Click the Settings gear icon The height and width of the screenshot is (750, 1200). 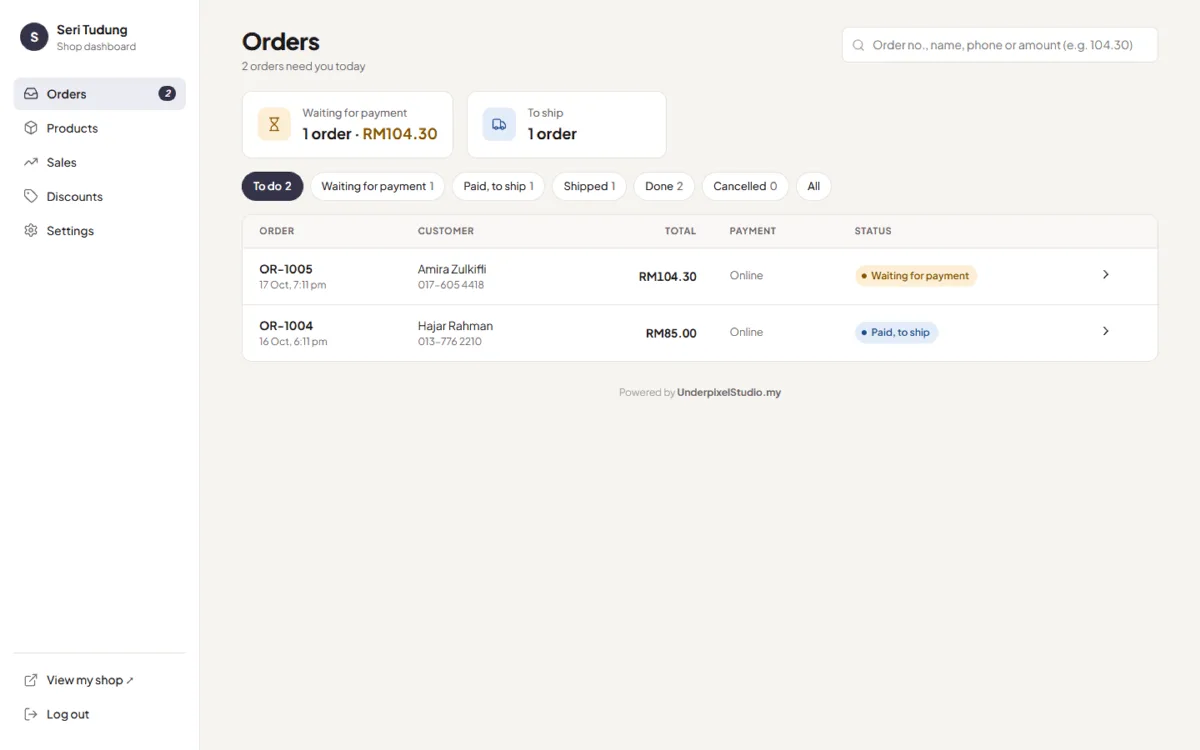pyautogui.click(x=31, y=230)
